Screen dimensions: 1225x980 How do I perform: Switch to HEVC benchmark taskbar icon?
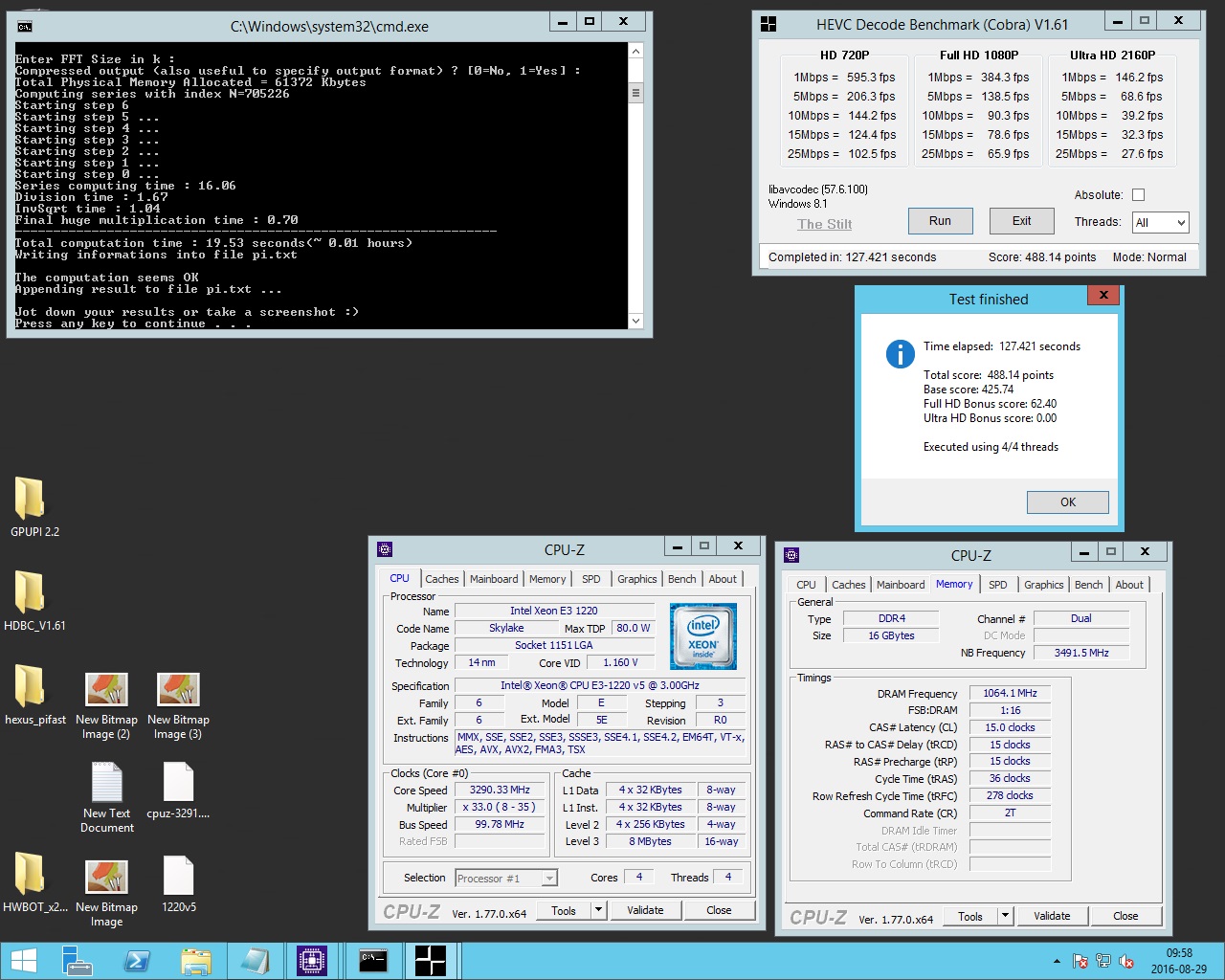click(x=431, y=961)
